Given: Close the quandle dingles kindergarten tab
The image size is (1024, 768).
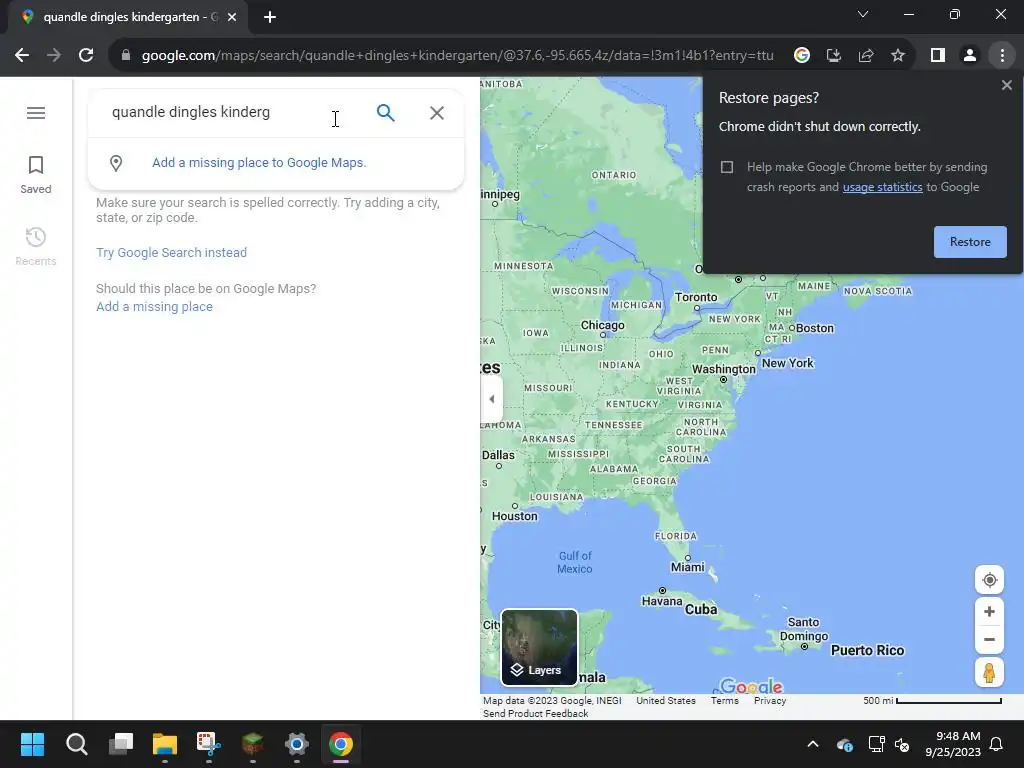Looking at the screenshot, I should click(232, 18).
